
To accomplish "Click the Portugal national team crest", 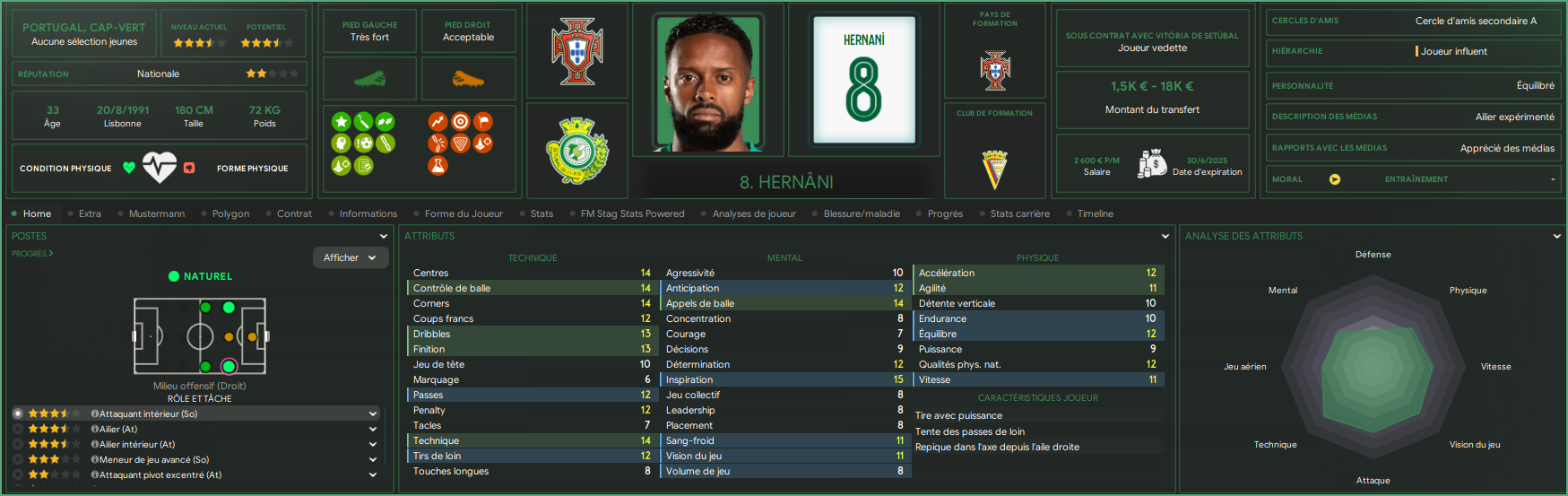I will [x=576, y=51].
